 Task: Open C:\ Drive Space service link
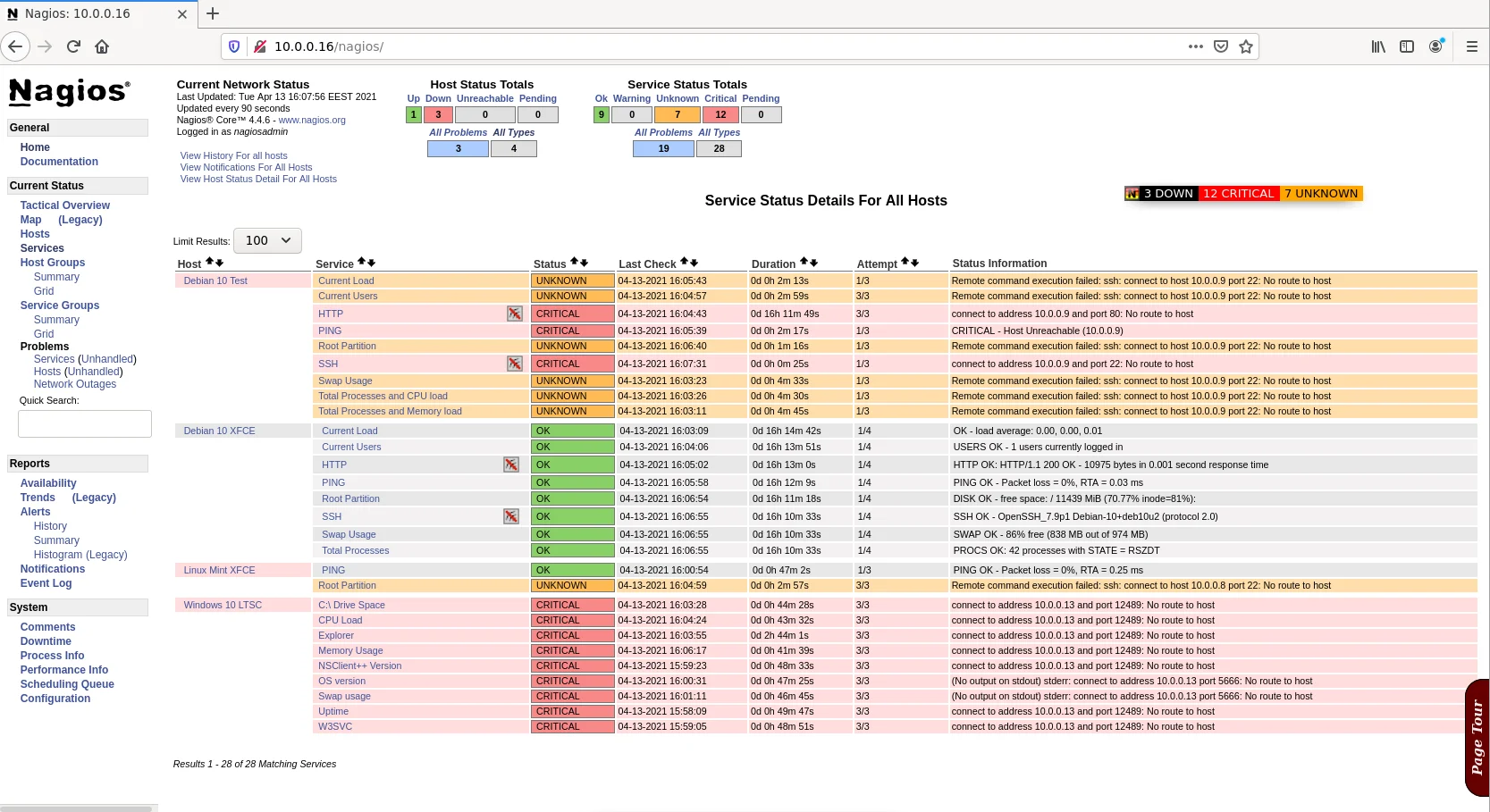click(351, 605)
